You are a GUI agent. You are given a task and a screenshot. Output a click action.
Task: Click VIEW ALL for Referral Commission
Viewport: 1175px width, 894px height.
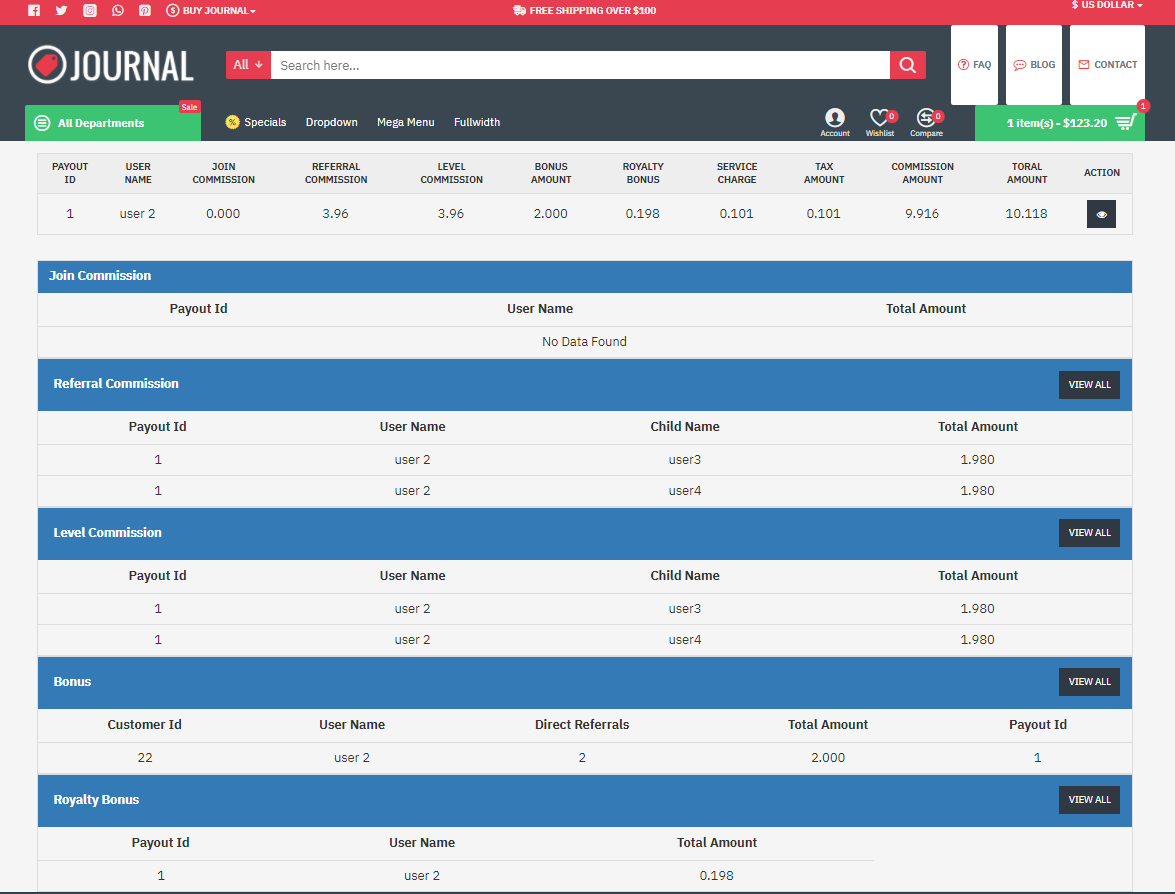point(1089,384)
